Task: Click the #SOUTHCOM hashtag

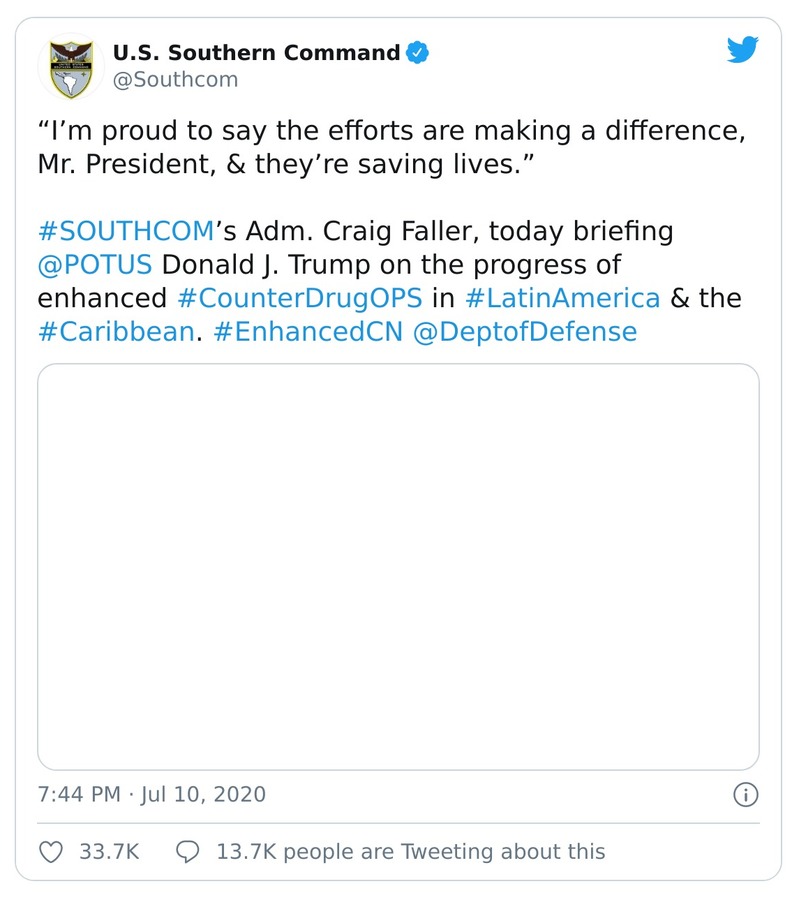Action: (125, 232)
